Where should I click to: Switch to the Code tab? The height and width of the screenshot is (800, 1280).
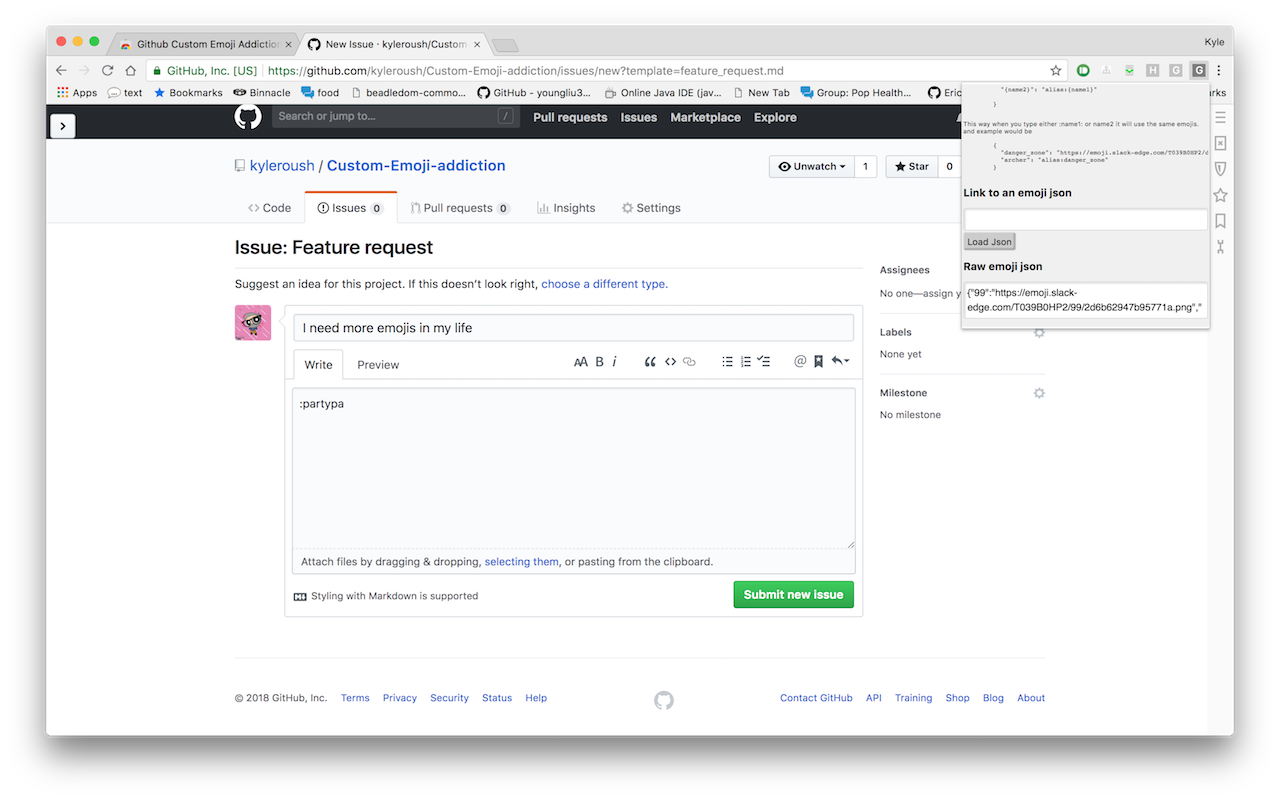(x=270, y=208)
